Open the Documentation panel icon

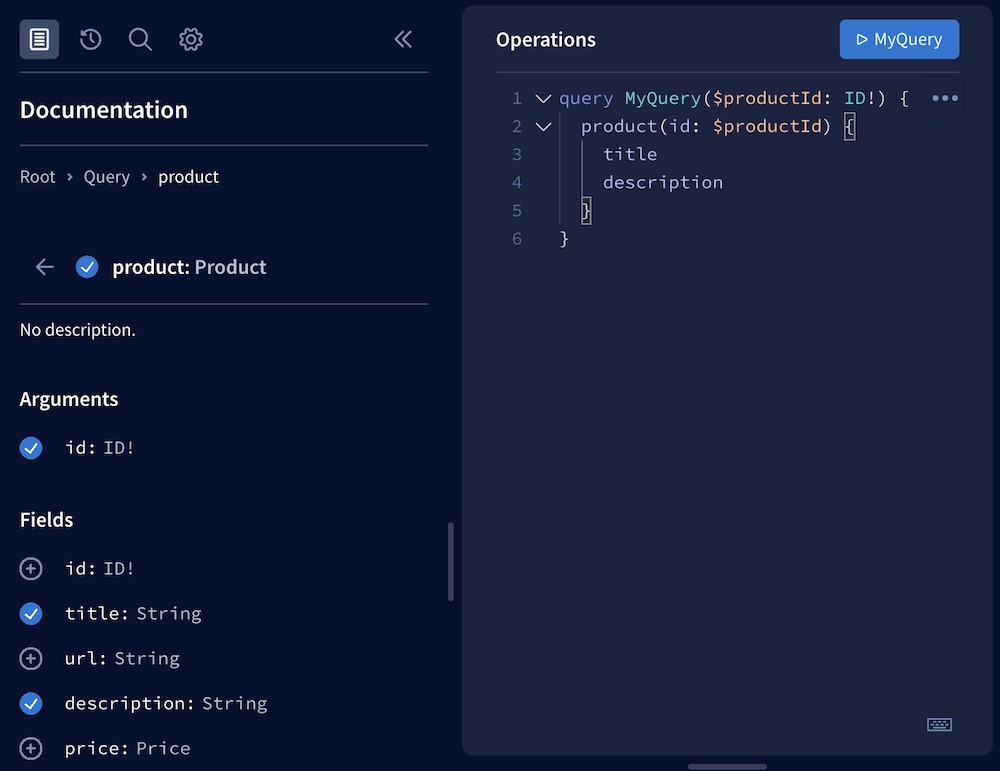[39, 39]
